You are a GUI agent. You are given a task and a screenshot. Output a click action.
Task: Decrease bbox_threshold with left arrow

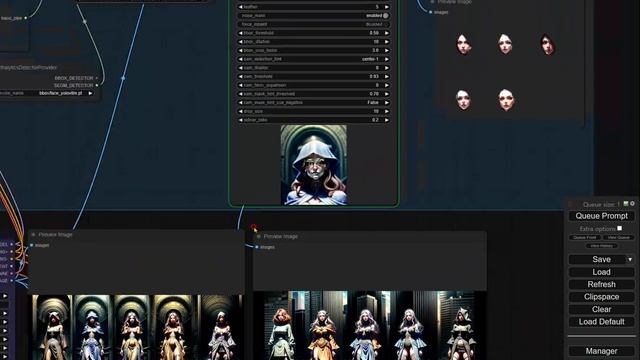pyautogui.click(x=240, y=33)
